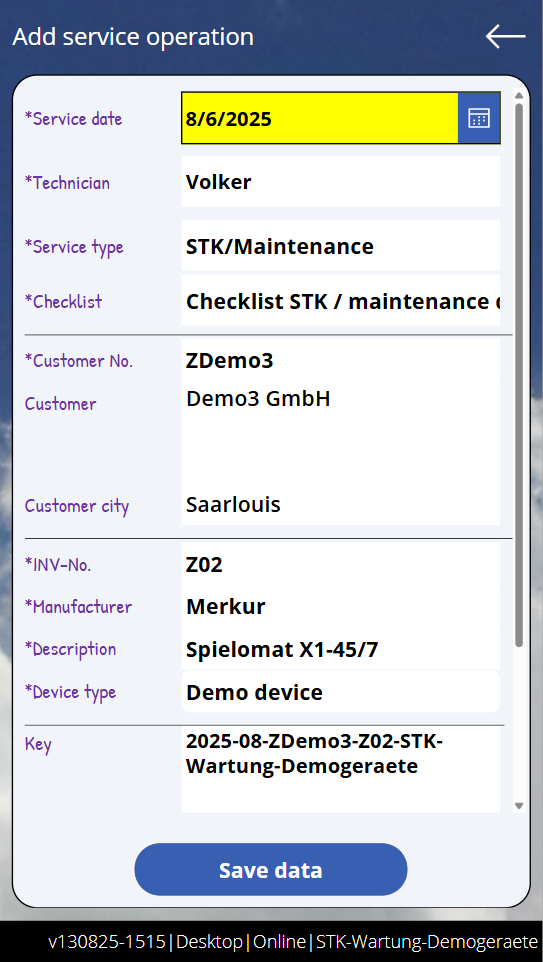Click the *Service date label

(73, 118)
